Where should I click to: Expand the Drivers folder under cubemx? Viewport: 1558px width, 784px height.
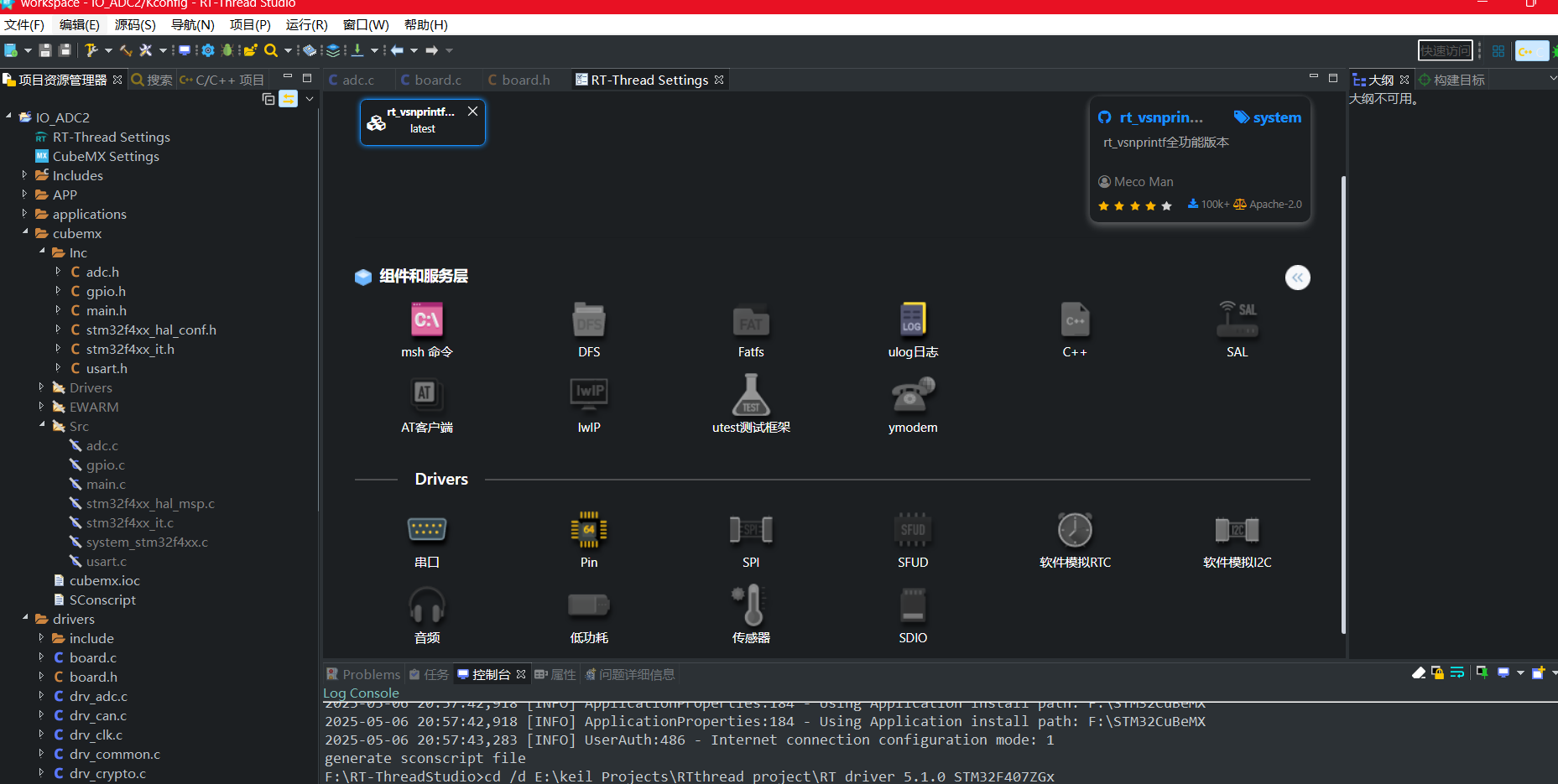41,387
